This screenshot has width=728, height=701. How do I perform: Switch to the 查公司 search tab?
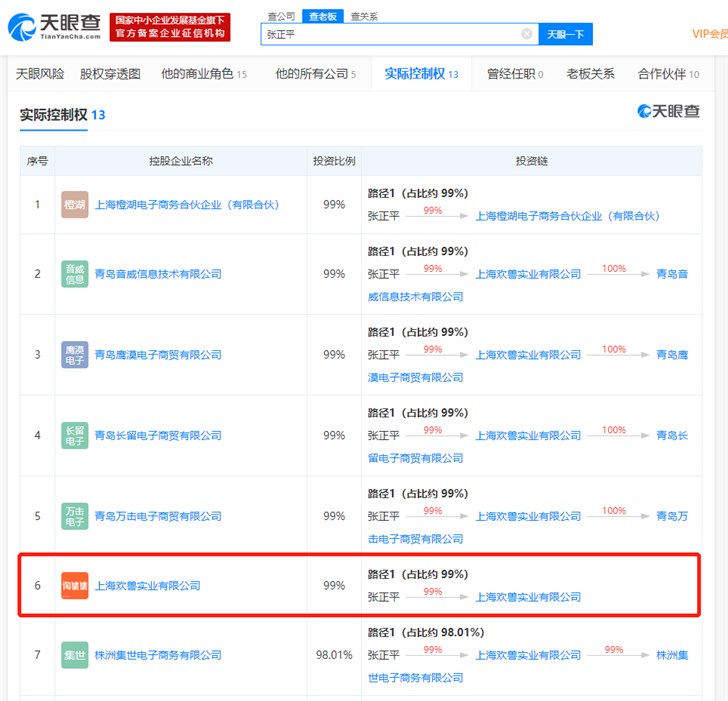281,16
